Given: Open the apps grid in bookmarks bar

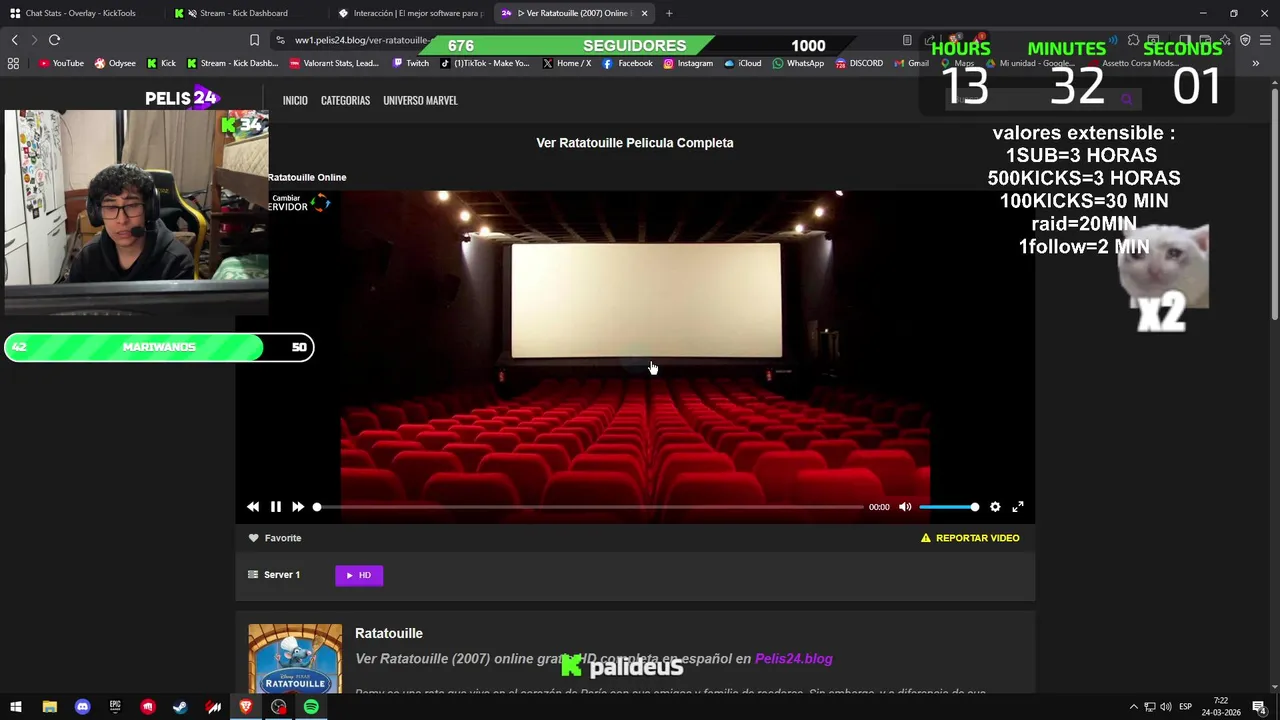Looking at the screenshot, I should click(x=13, y=63).
